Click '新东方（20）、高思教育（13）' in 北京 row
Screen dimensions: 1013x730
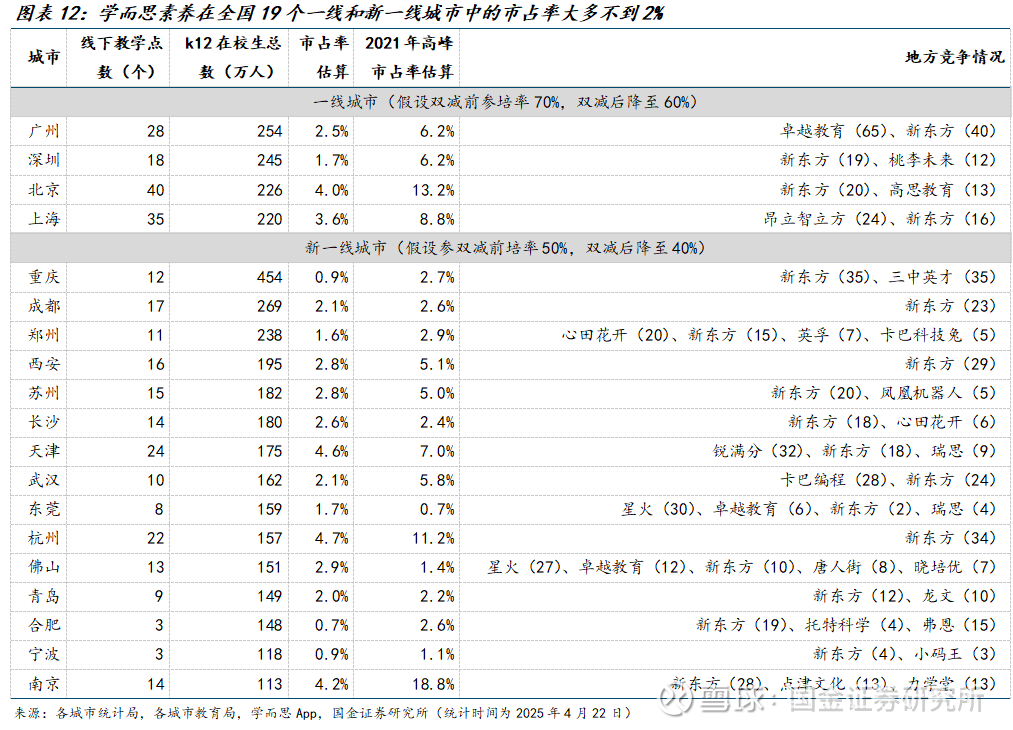pyautogui.click(x=888, y=190)
